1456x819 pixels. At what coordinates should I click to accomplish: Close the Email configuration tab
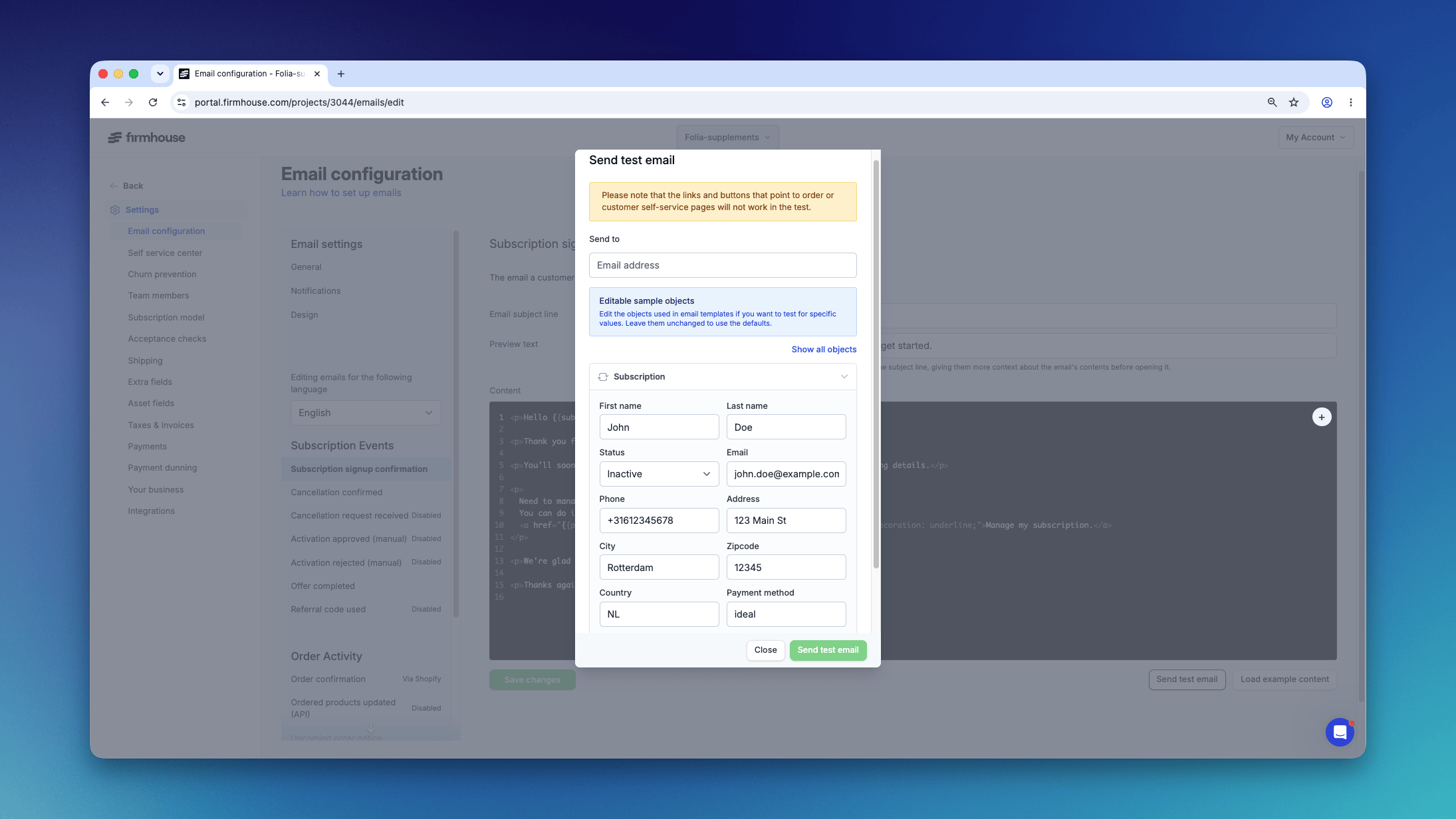coord(317,74)
